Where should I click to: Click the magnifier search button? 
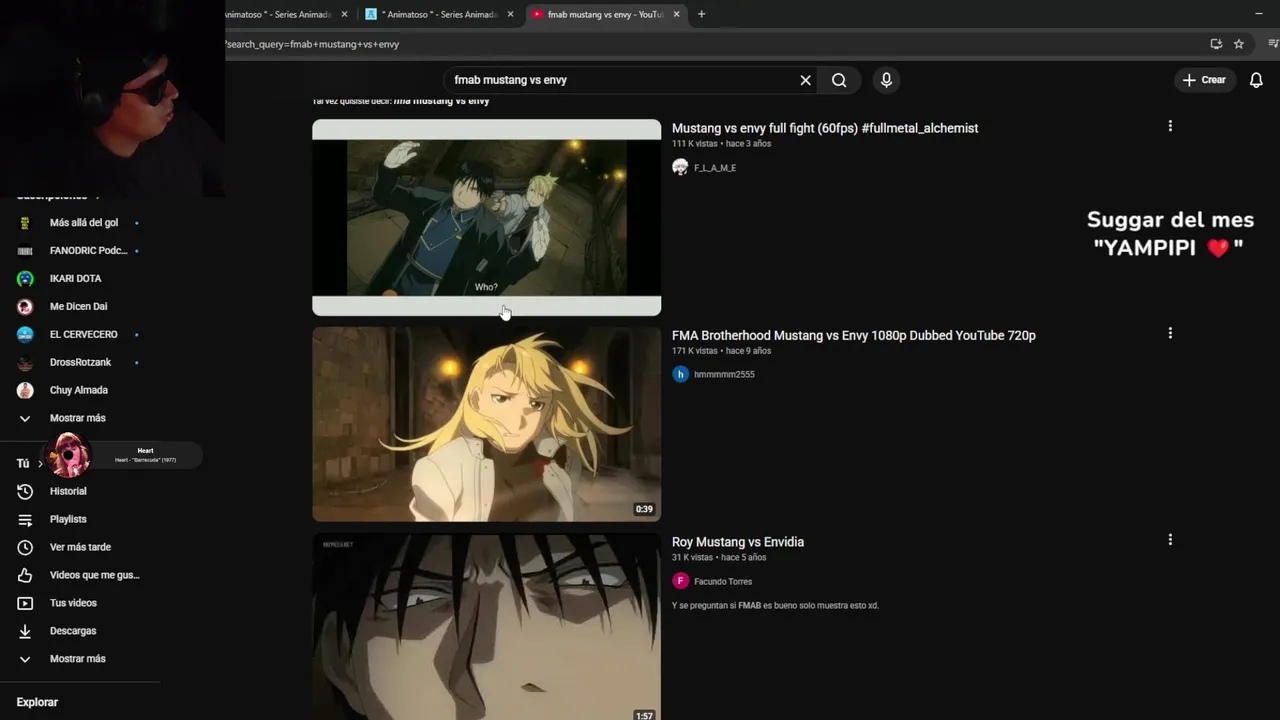[x=839, y=80]
